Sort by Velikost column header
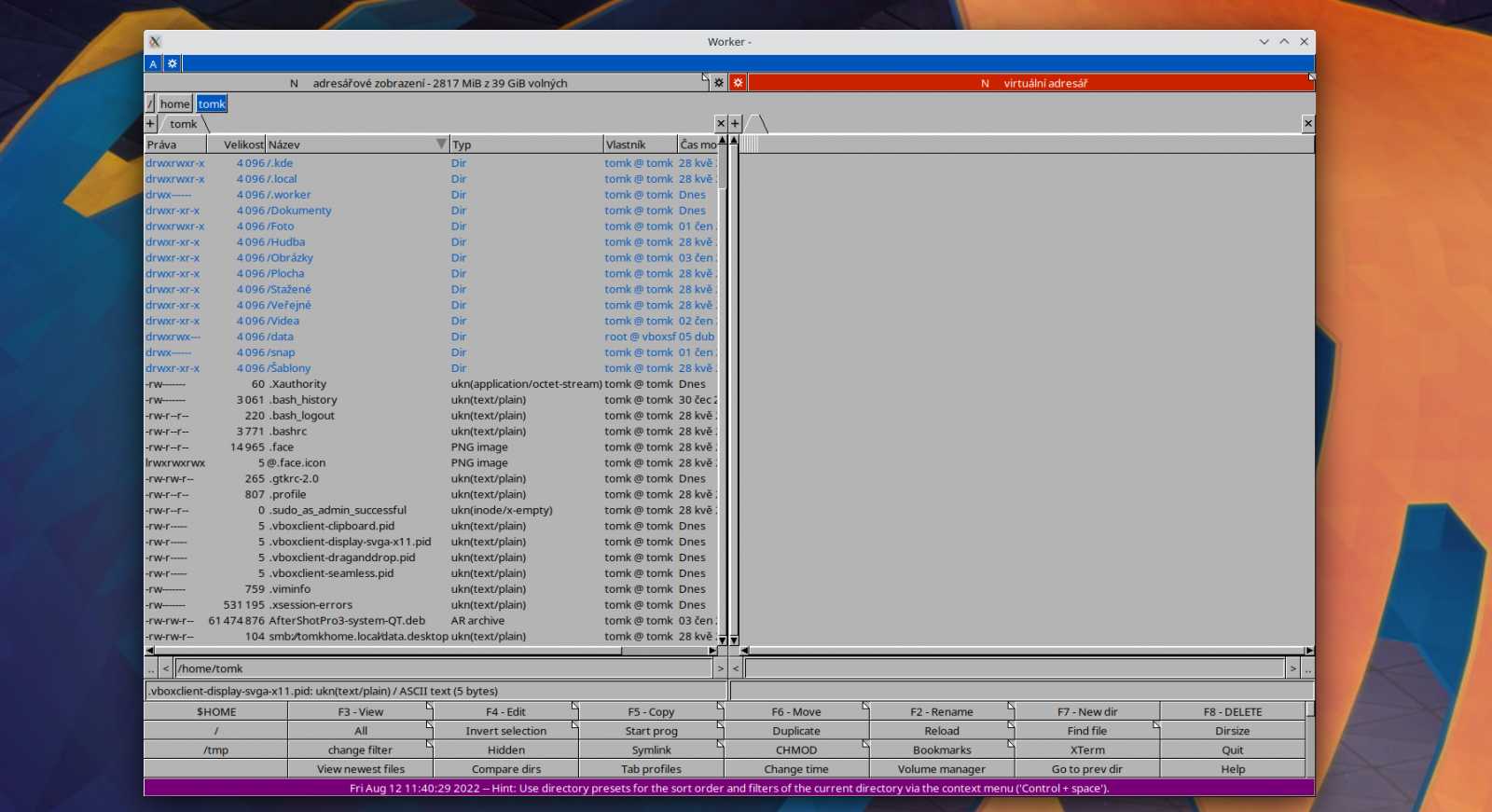 [236, 145]
